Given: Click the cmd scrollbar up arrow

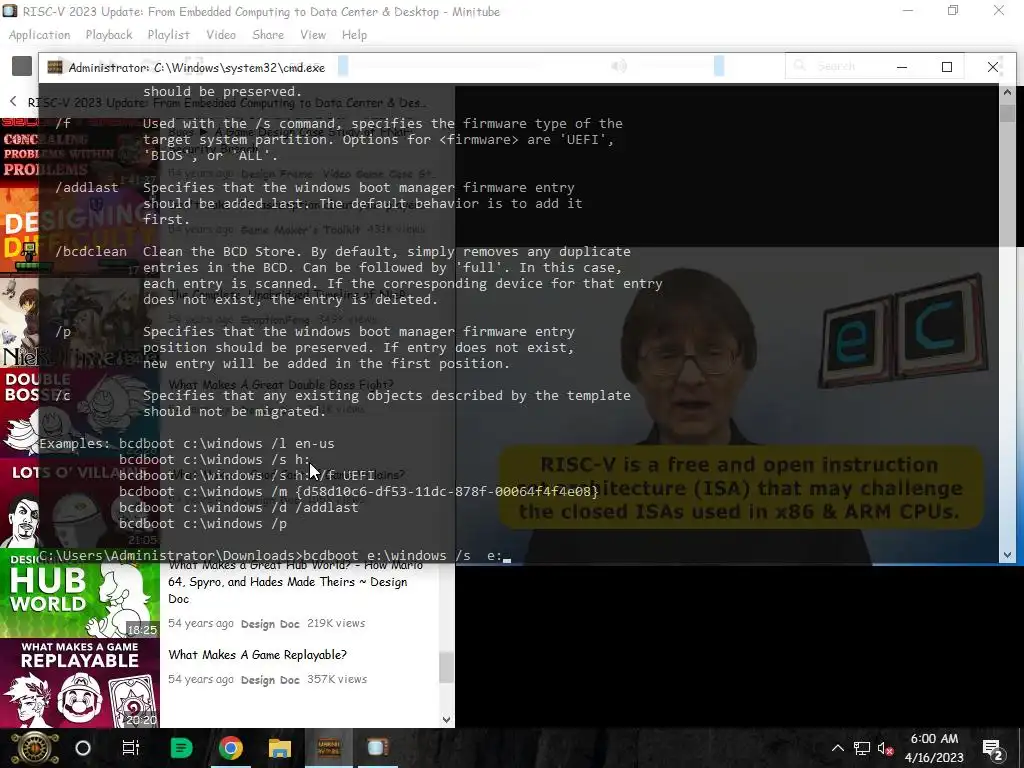Looking at the screenshot, I should (x=1007, y=92).
